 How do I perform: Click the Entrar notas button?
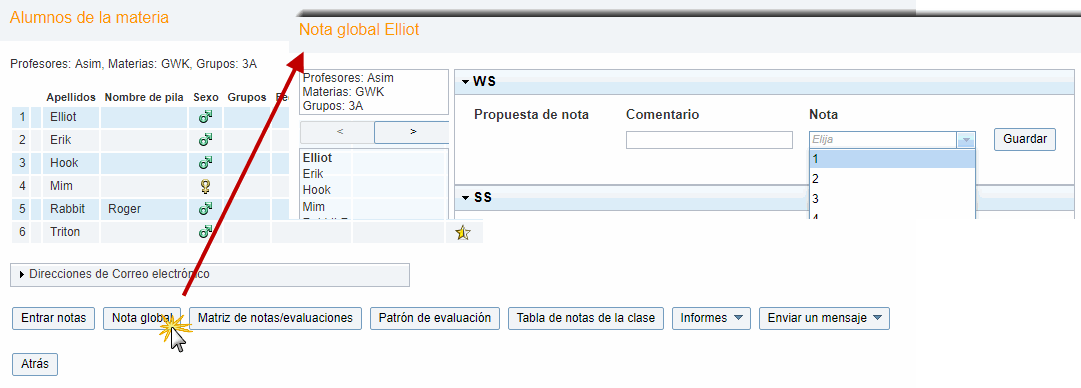[x=54, y=318]
